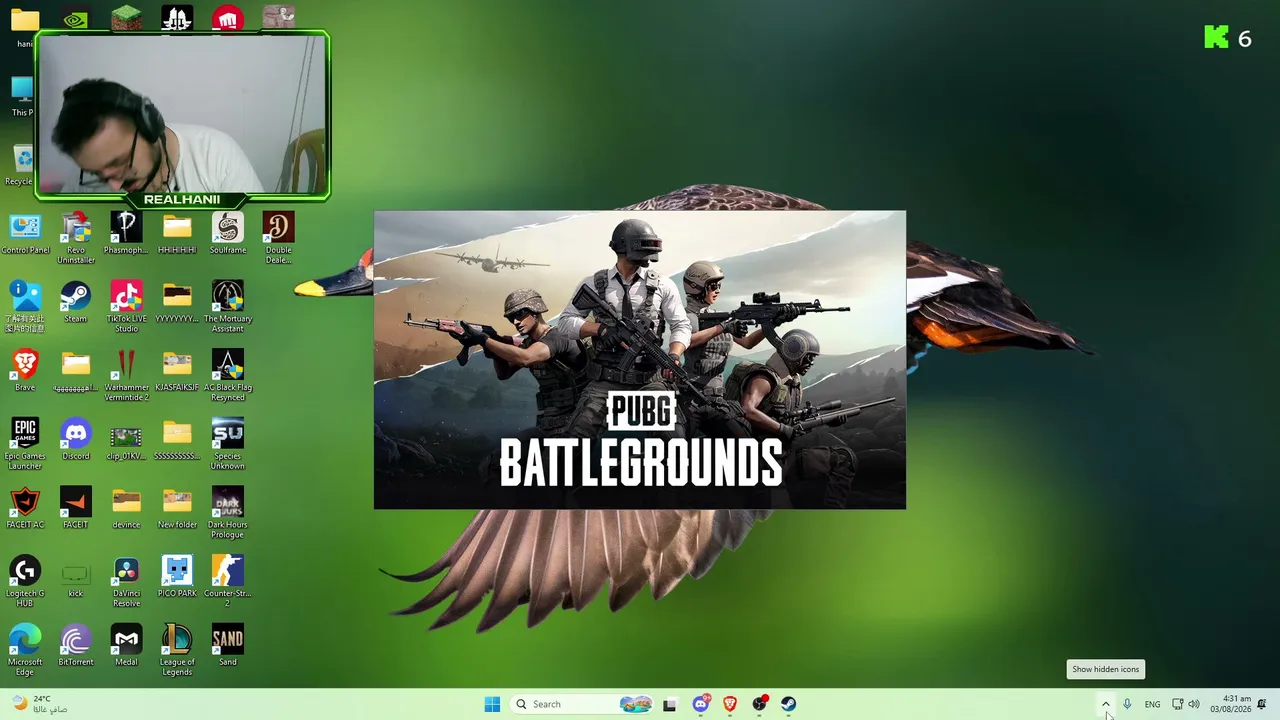Screen dimensions: 1280x720
Task: Select the SSSSSSSS folder on the desktop
Action: (x=177, y=440)
